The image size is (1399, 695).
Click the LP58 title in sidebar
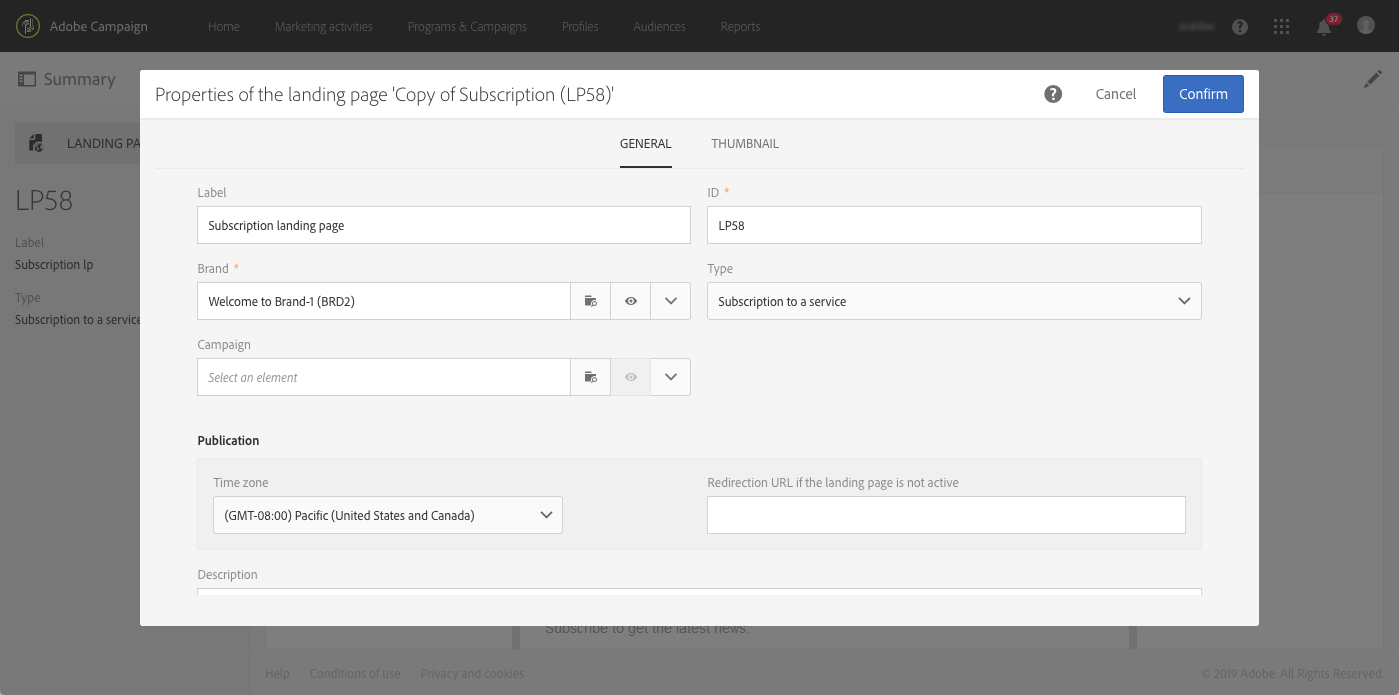tap(44, 200)
